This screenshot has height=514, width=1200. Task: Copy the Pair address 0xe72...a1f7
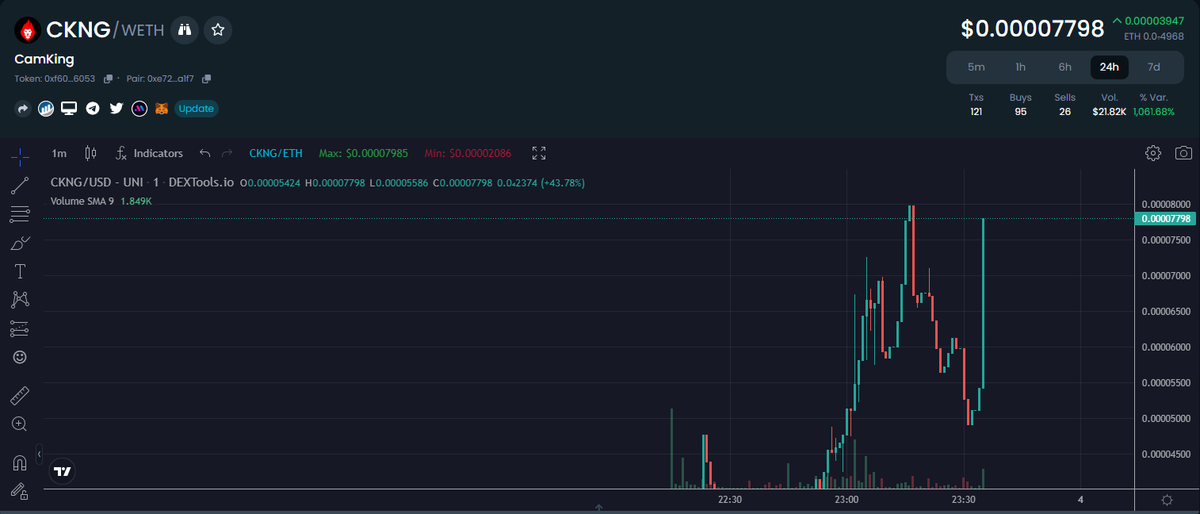point(207,78)
